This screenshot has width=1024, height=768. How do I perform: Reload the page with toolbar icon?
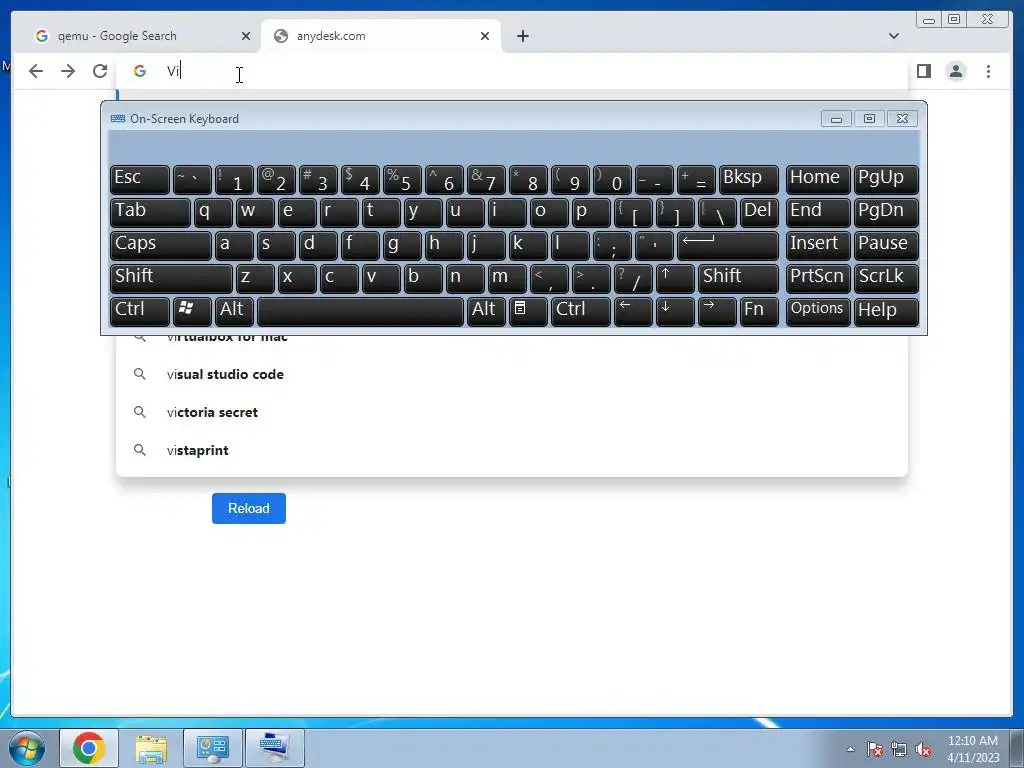pyautogui.click(x=100, y=71)
